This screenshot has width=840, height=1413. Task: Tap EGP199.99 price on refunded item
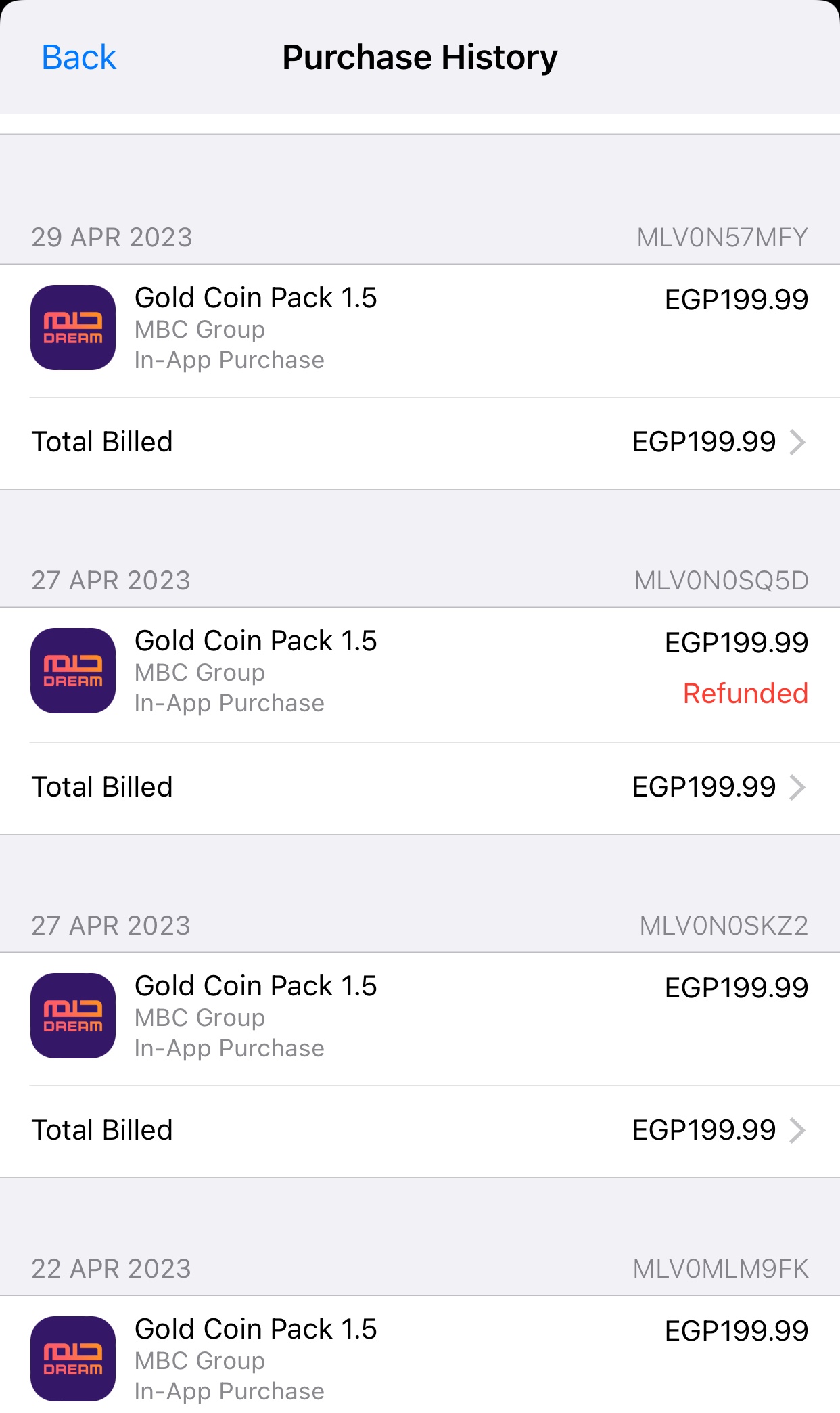point(736,643)
